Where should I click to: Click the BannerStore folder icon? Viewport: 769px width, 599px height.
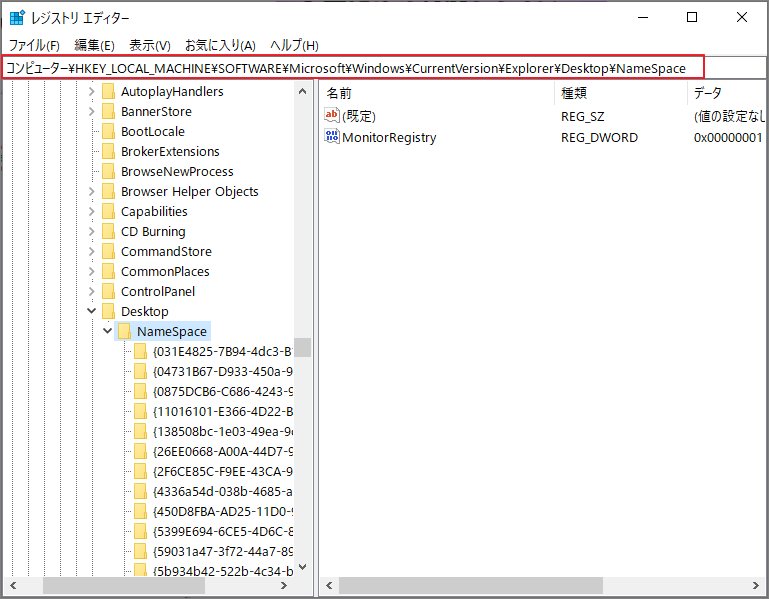coord(108,112)
